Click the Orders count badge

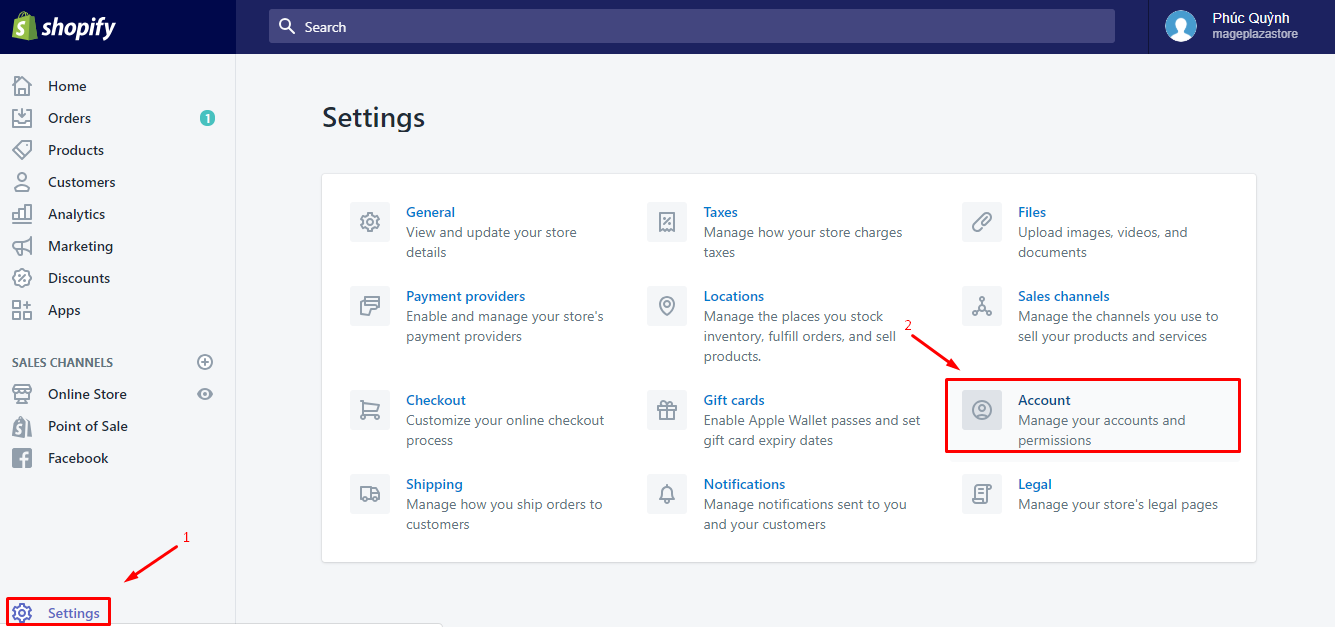207,118
